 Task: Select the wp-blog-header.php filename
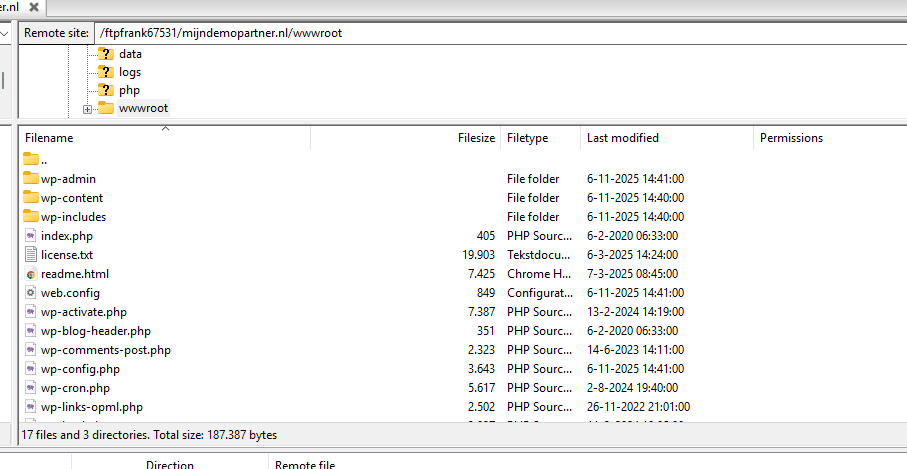click(x=95, y=331)
